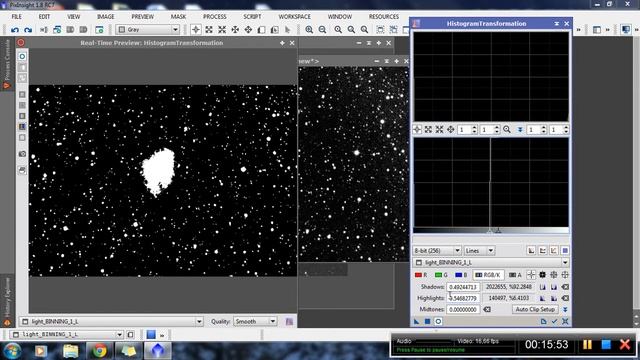
Task: Open the Windows Start menu orb
Action: (12, 351)
